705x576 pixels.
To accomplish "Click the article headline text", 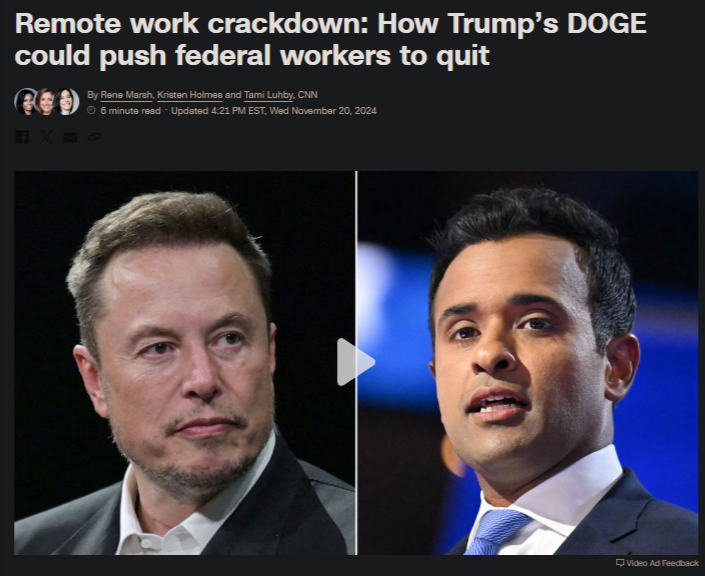I will (x=330, y=40).
